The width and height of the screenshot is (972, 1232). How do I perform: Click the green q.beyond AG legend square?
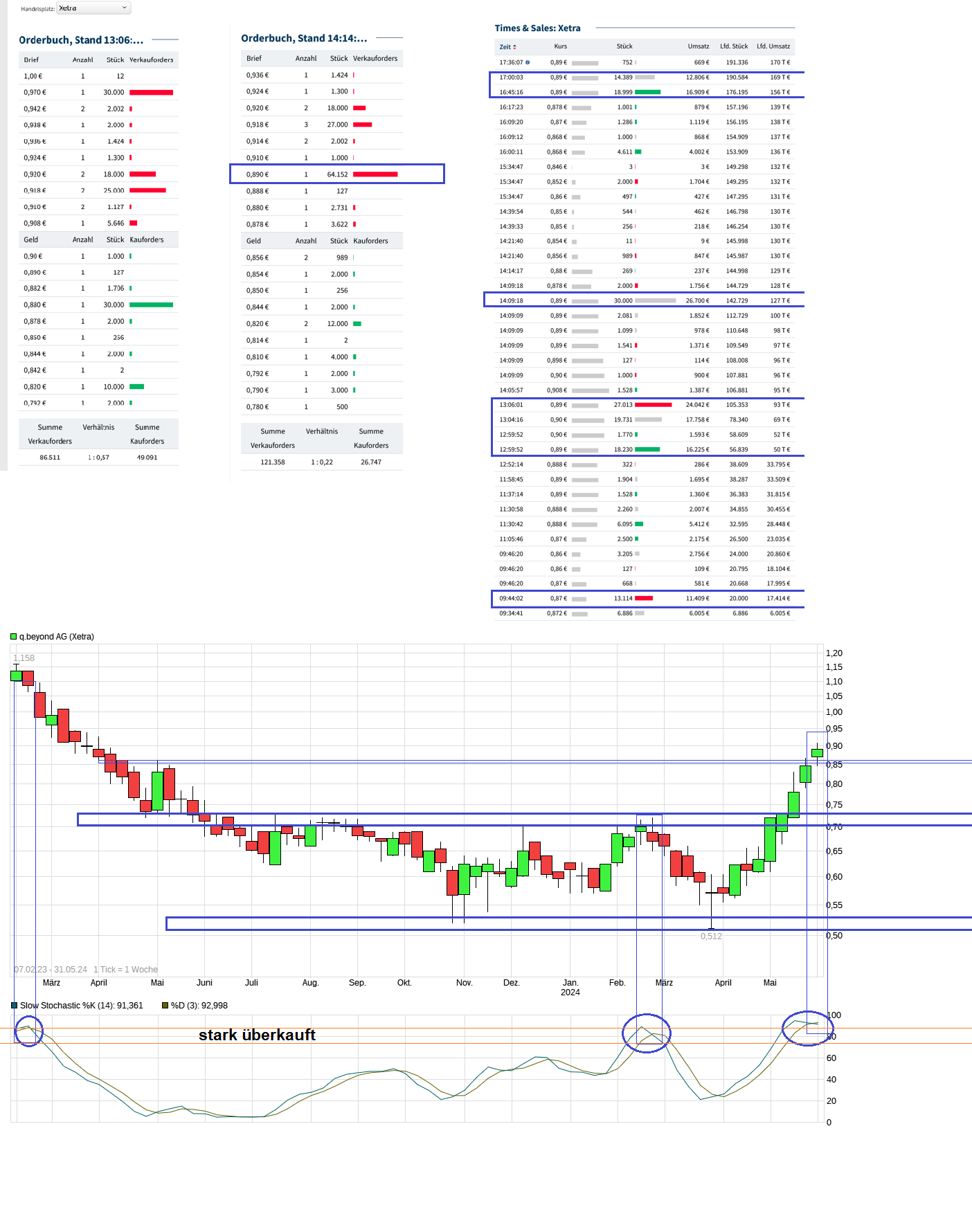pos(13,637)
